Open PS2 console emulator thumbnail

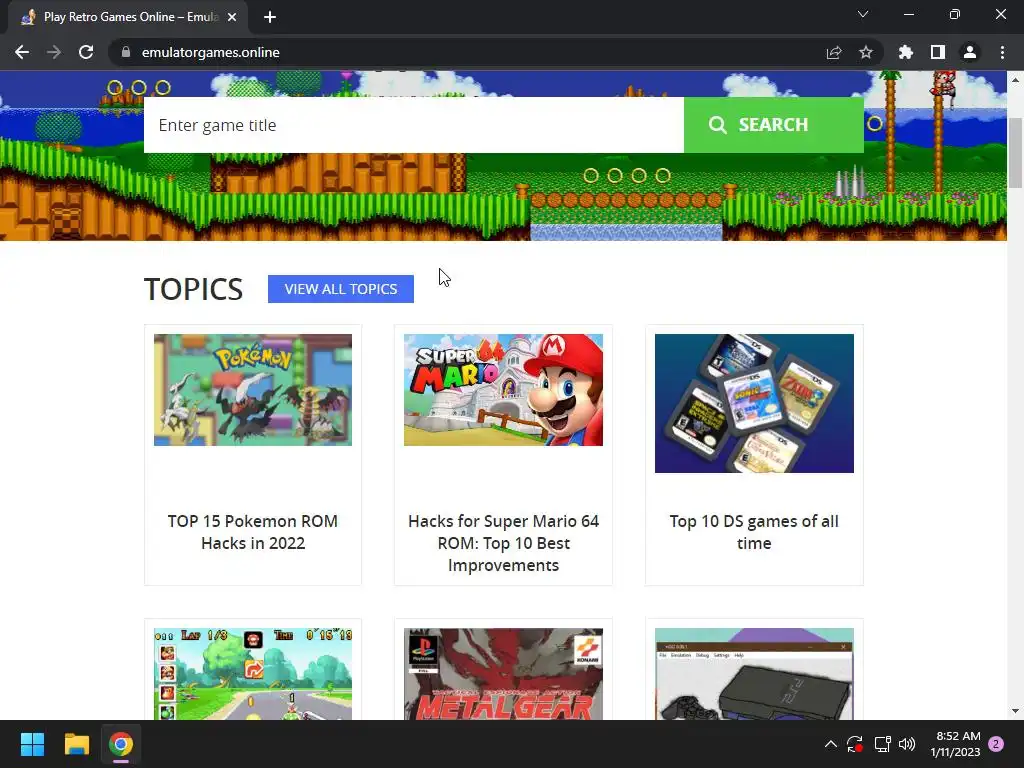pos(754,674)
